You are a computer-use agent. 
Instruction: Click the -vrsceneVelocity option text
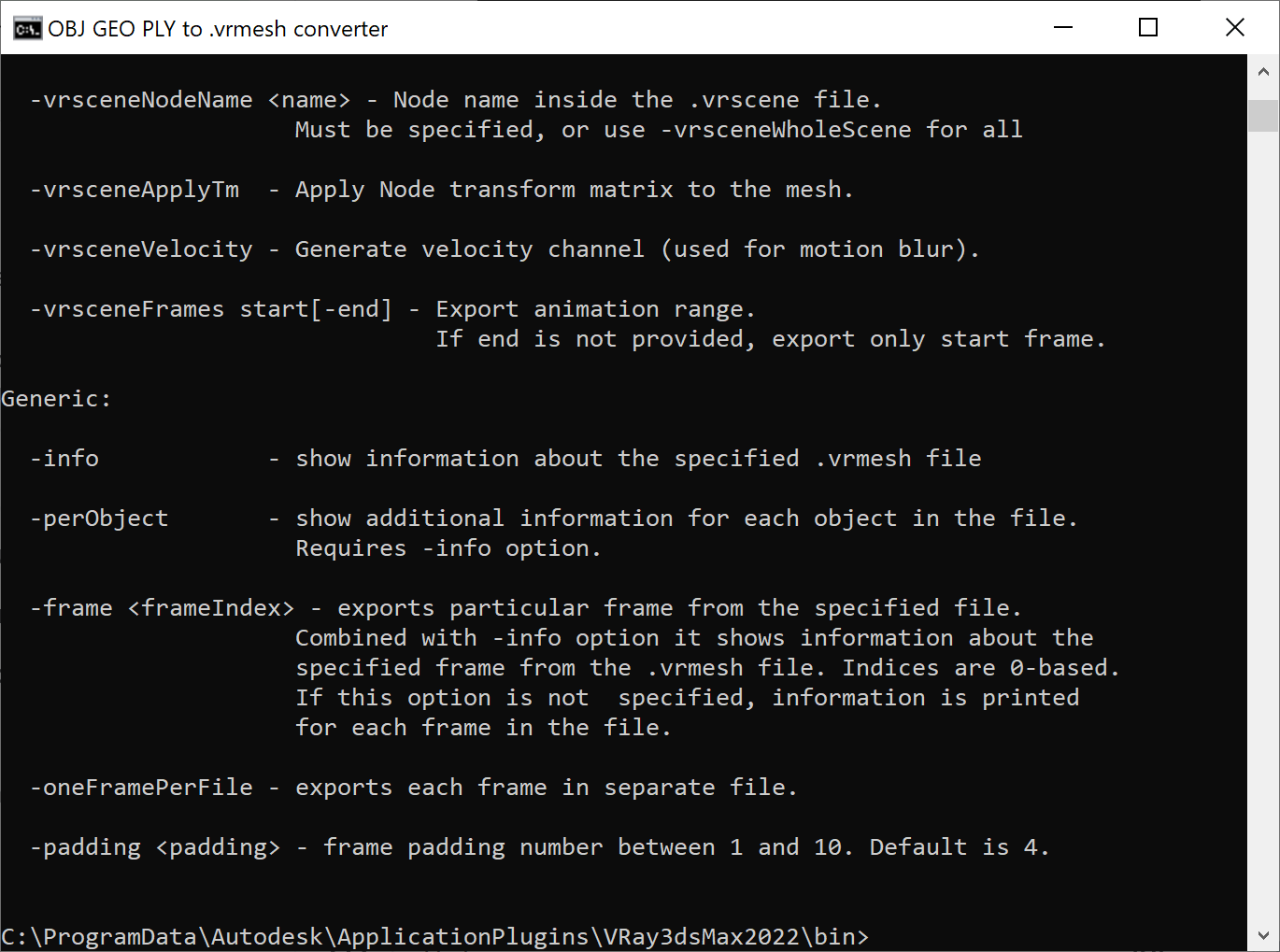tap(141, 249)
